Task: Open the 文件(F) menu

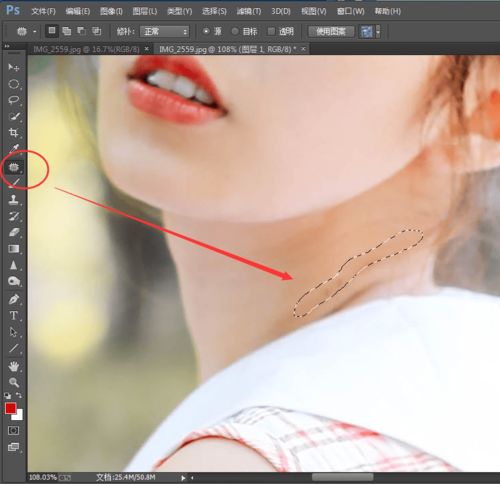Action: point(43,11)
